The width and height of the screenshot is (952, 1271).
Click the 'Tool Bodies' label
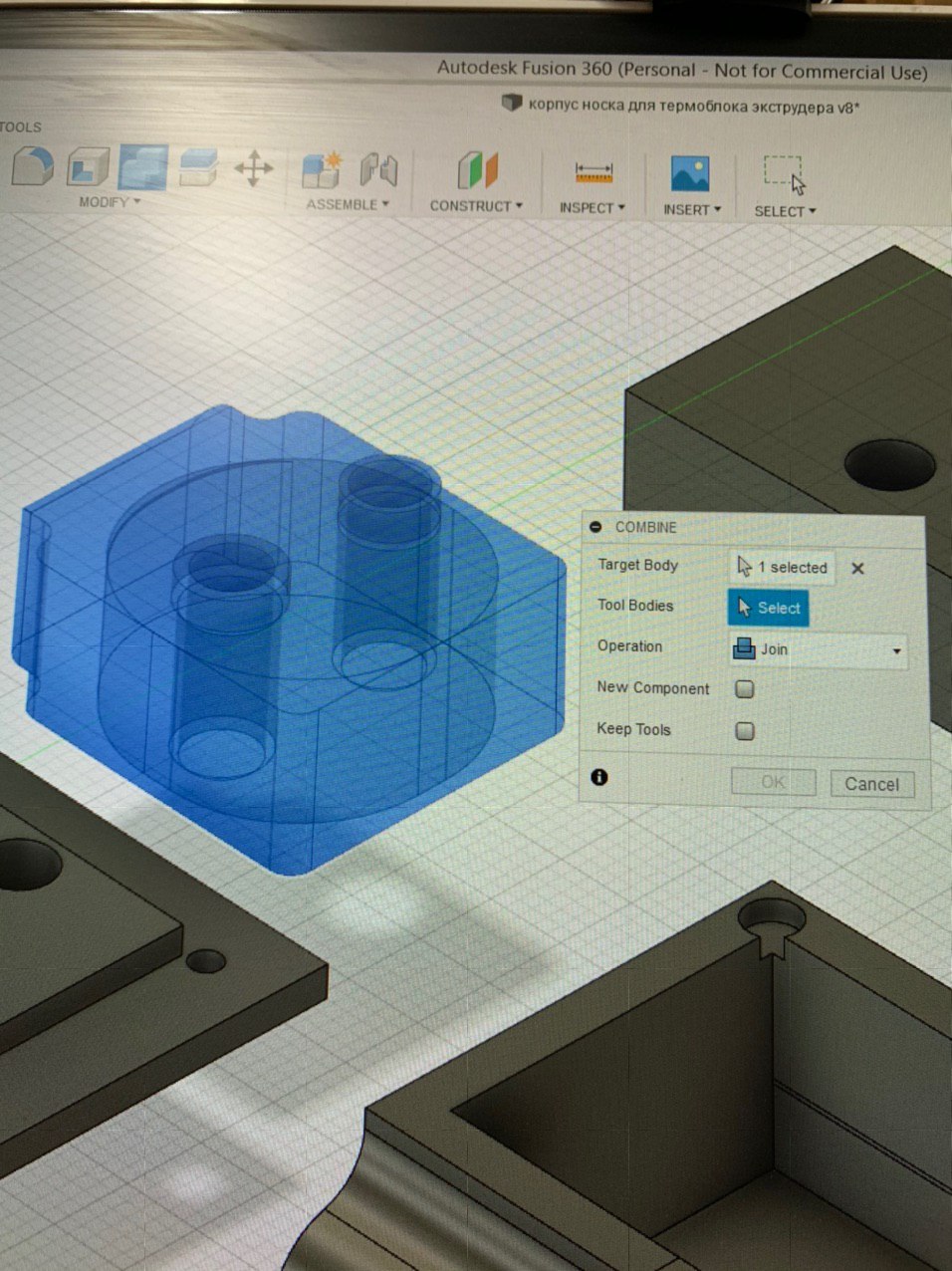pyautogui.click(x=635, y=605)
